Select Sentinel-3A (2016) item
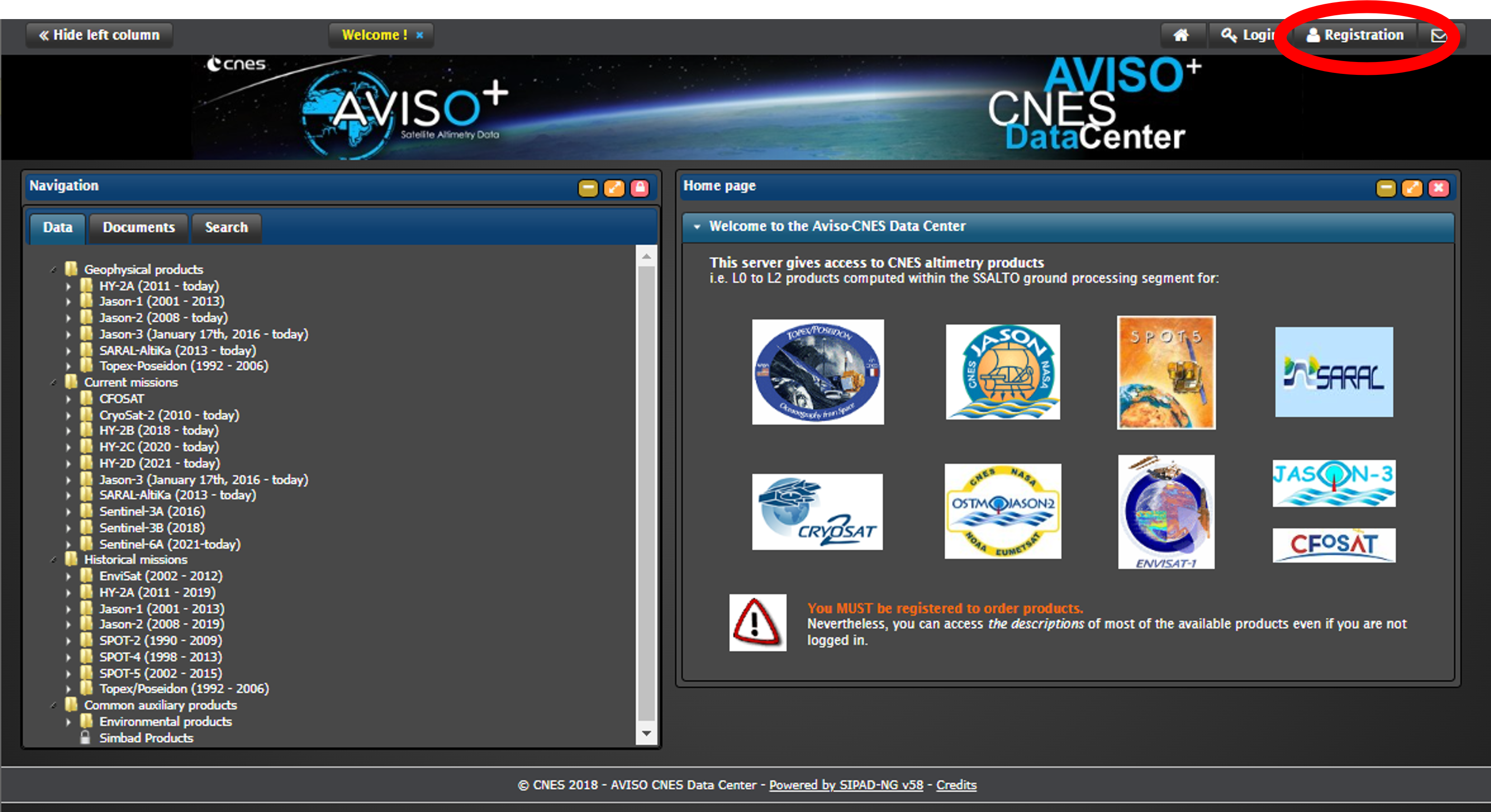 (x=152, y=512)
